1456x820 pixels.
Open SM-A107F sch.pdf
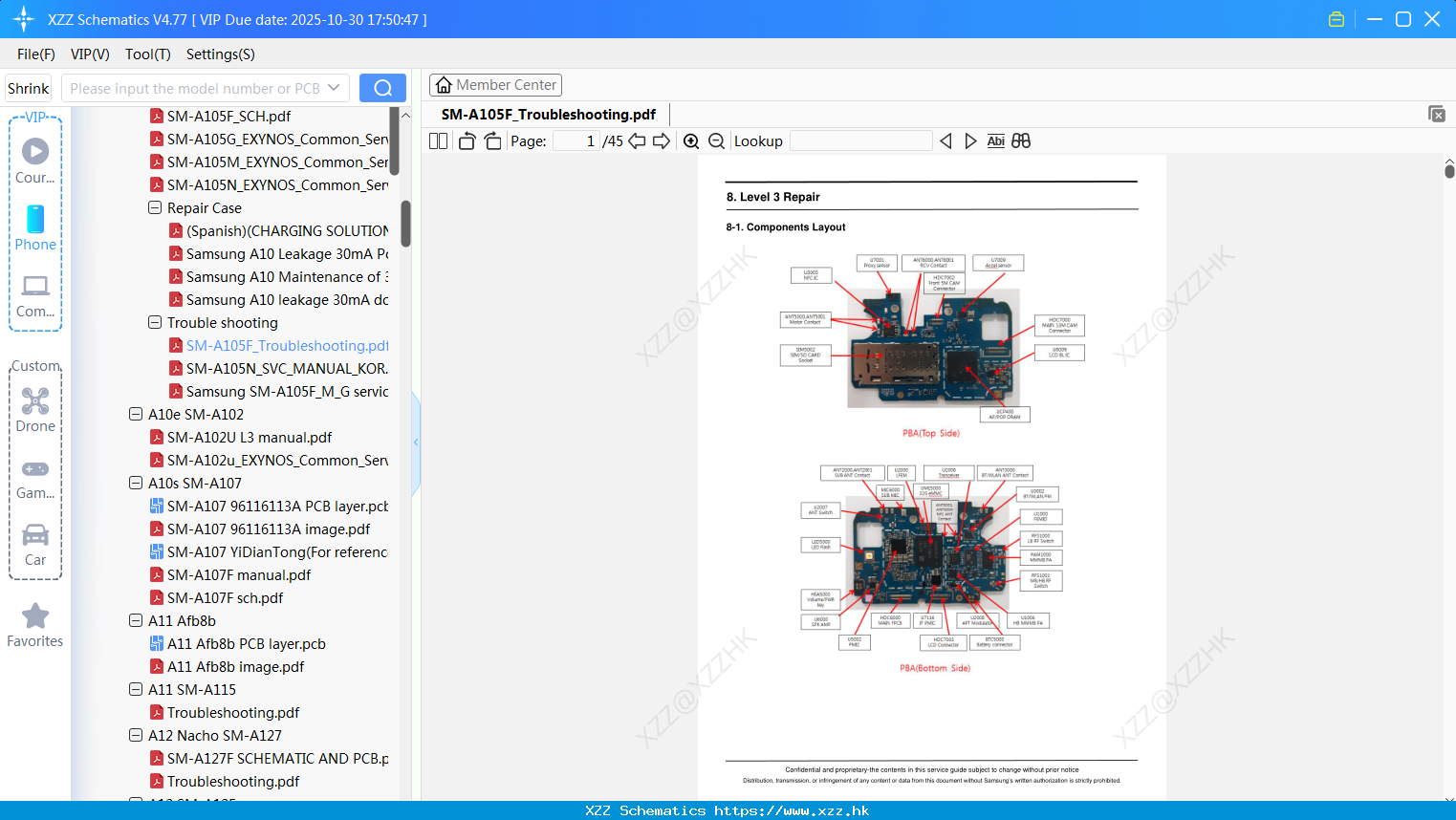point(216,598)
